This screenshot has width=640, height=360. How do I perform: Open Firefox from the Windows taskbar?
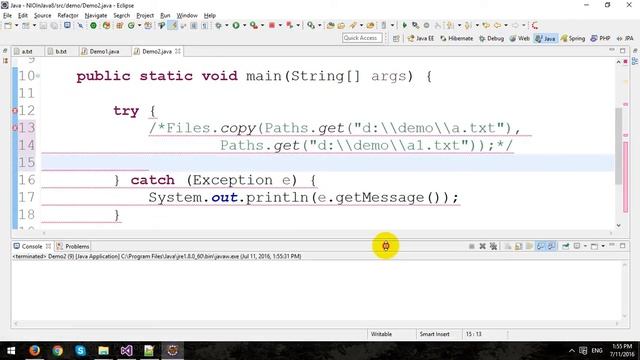click(x=34, y=350)
